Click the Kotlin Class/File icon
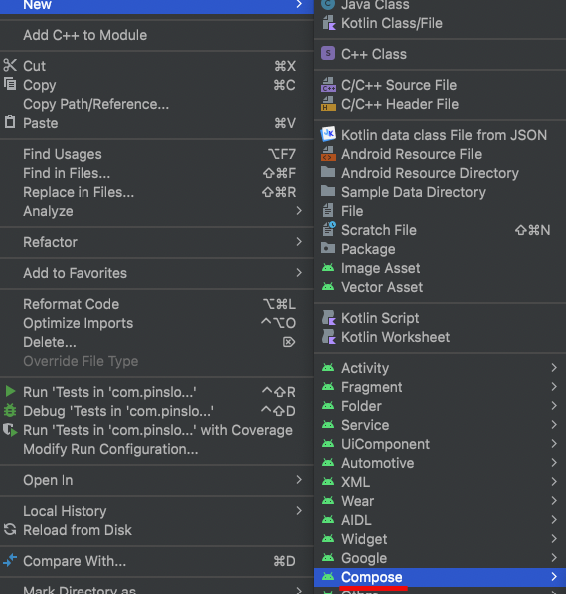Viewport: 566px width, 594px height. (328, 23)
